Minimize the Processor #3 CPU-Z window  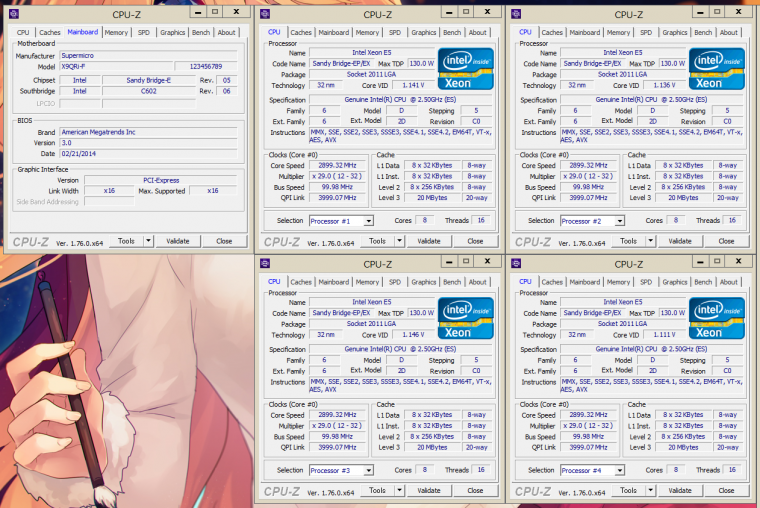point(449,262)
